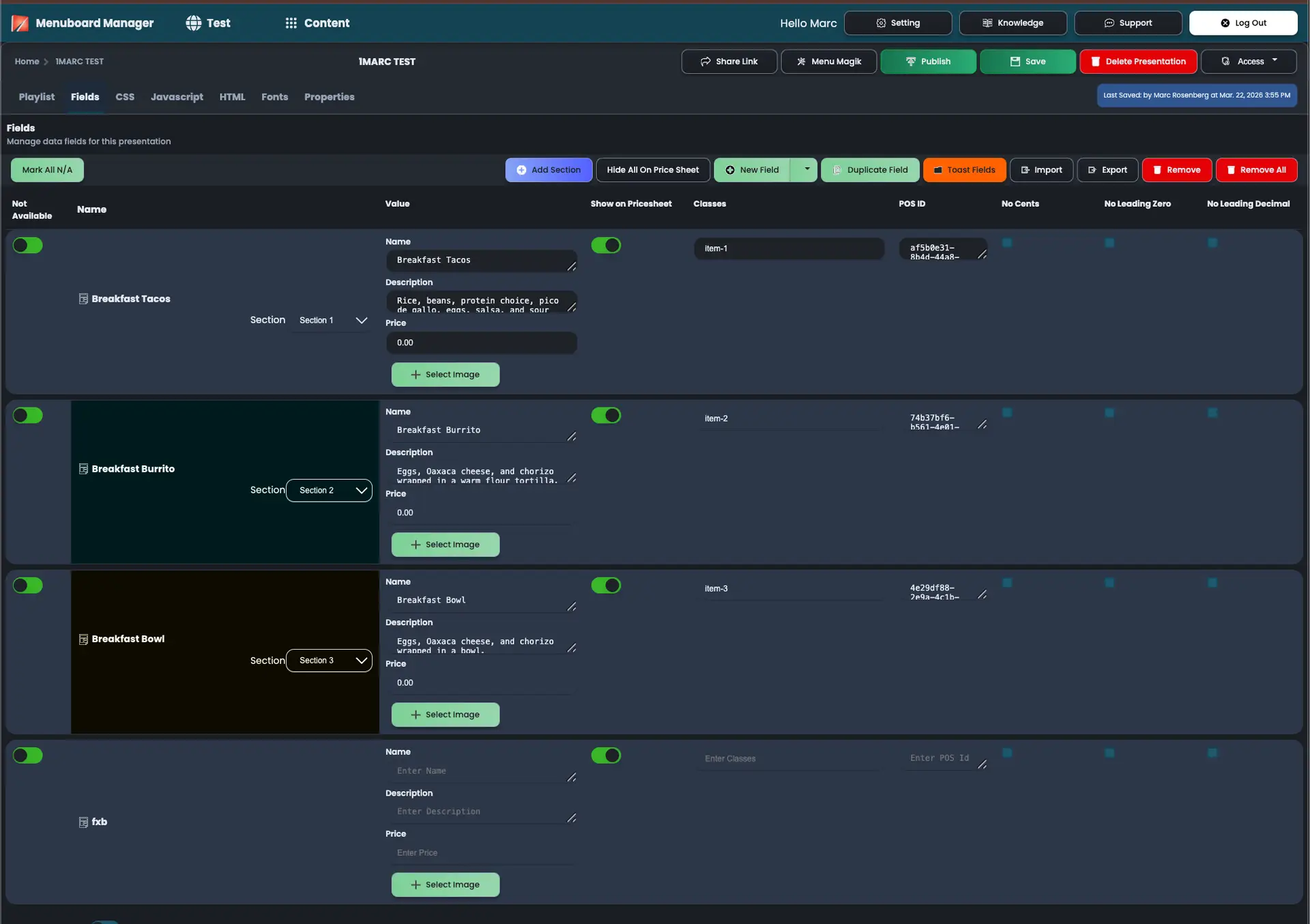
Task: Click the Classes field containing item-1
Action: pyautogui.click(x=789, y=248)
